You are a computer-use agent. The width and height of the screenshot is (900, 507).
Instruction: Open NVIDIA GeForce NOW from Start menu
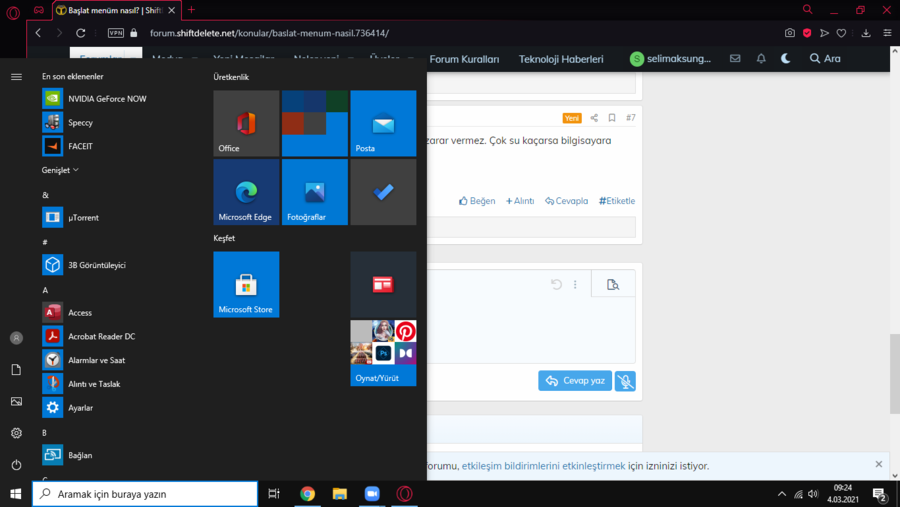(95, 99)
